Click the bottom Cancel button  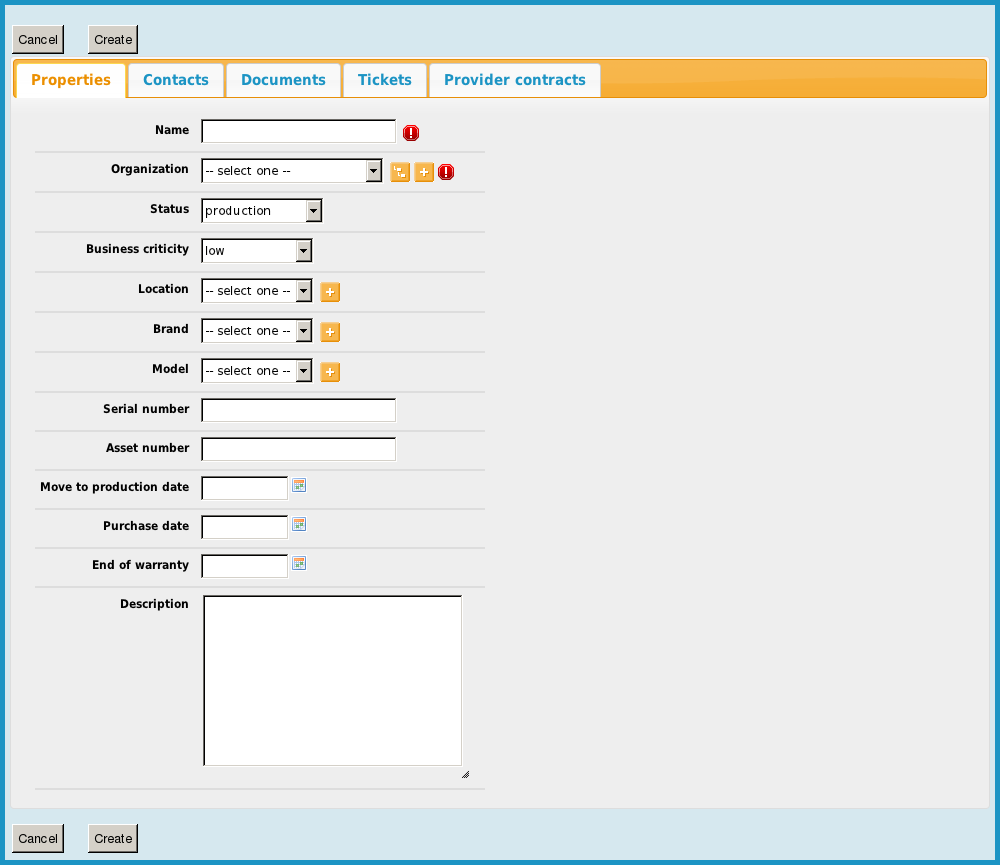click(x=38, y=838)
